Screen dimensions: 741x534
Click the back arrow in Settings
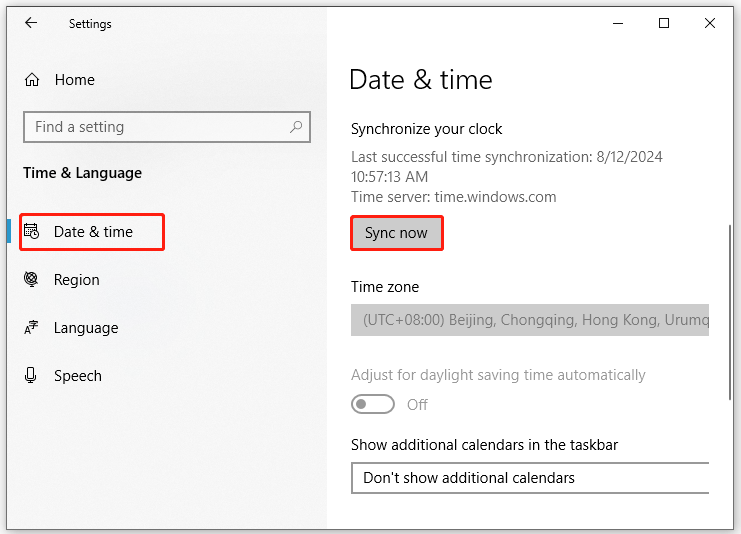click(31, 24)
